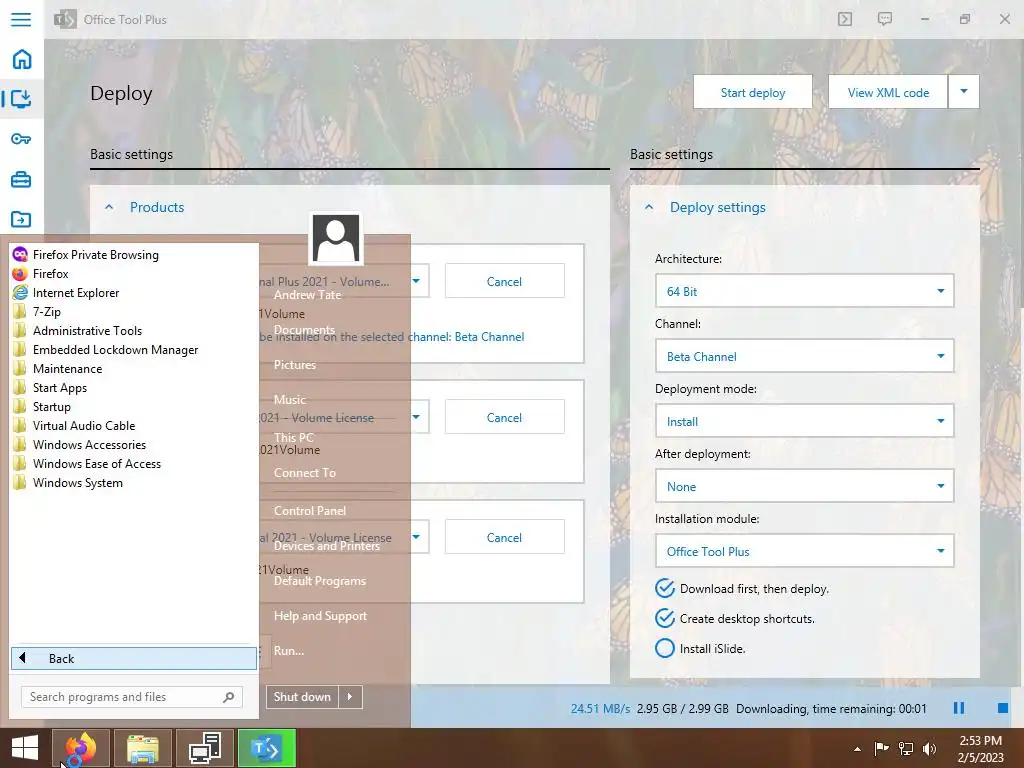Open the Toolbox briefcase icon in sidebar
The height and width of the screenshot is (768, 1024).
[21, 179]
